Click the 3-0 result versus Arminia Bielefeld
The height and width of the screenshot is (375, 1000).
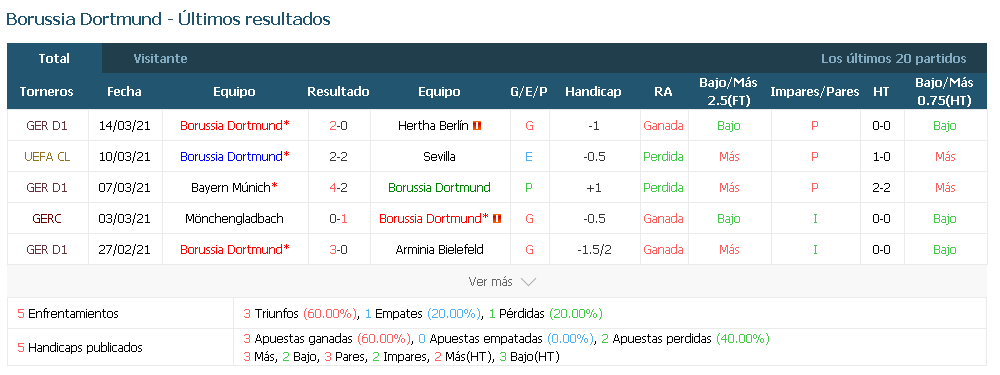(x=338, y=249)
